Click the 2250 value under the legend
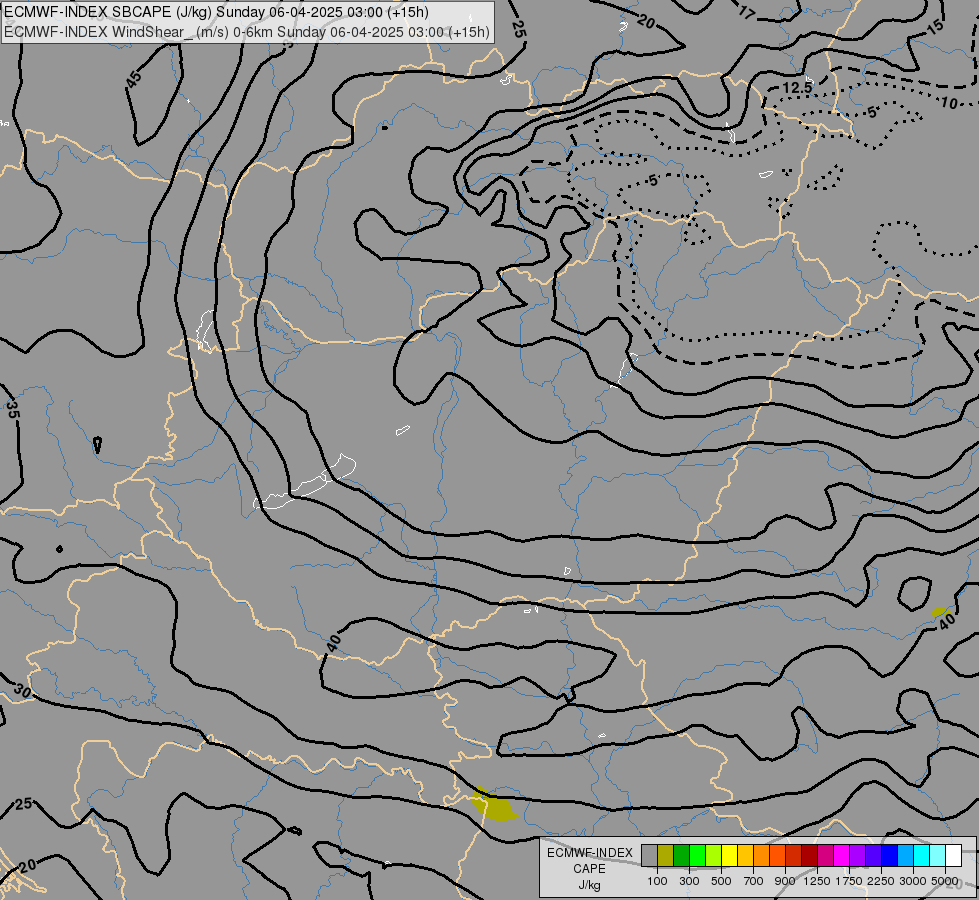The image size is (979, 900). (x=881, y=881)
